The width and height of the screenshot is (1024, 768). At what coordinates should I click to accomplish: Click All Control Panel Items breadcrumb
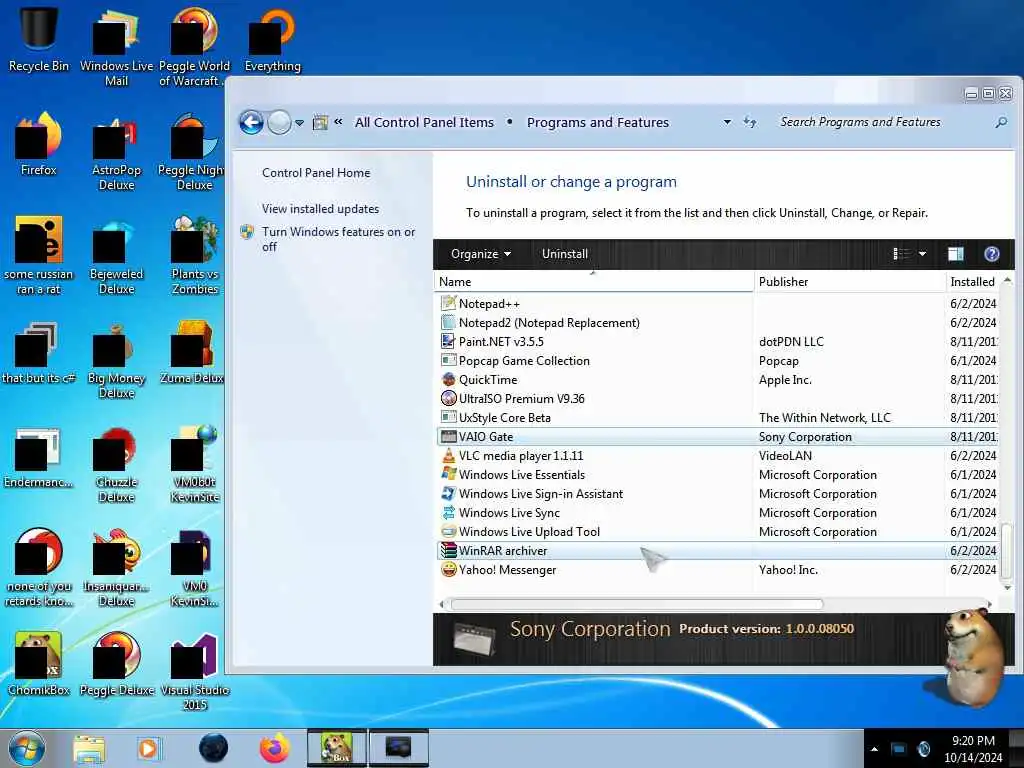click(x=424, y=122)
